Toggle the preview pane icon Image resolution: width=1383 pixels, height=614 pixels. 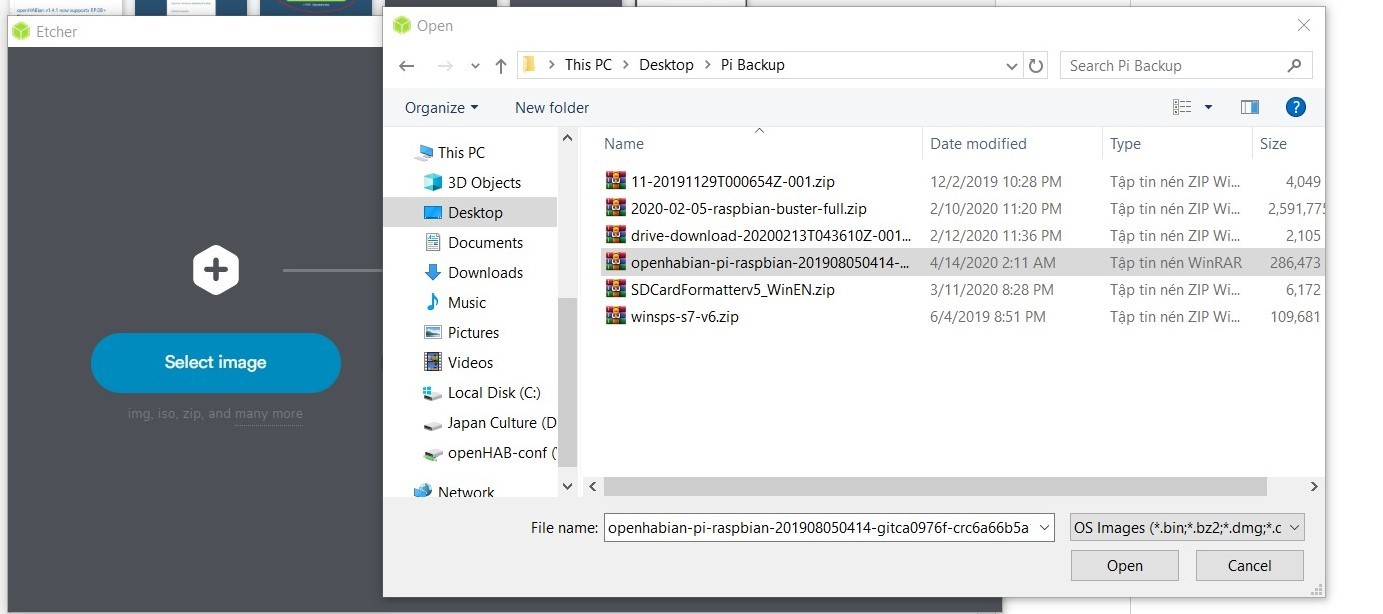tap(1249, 107)
